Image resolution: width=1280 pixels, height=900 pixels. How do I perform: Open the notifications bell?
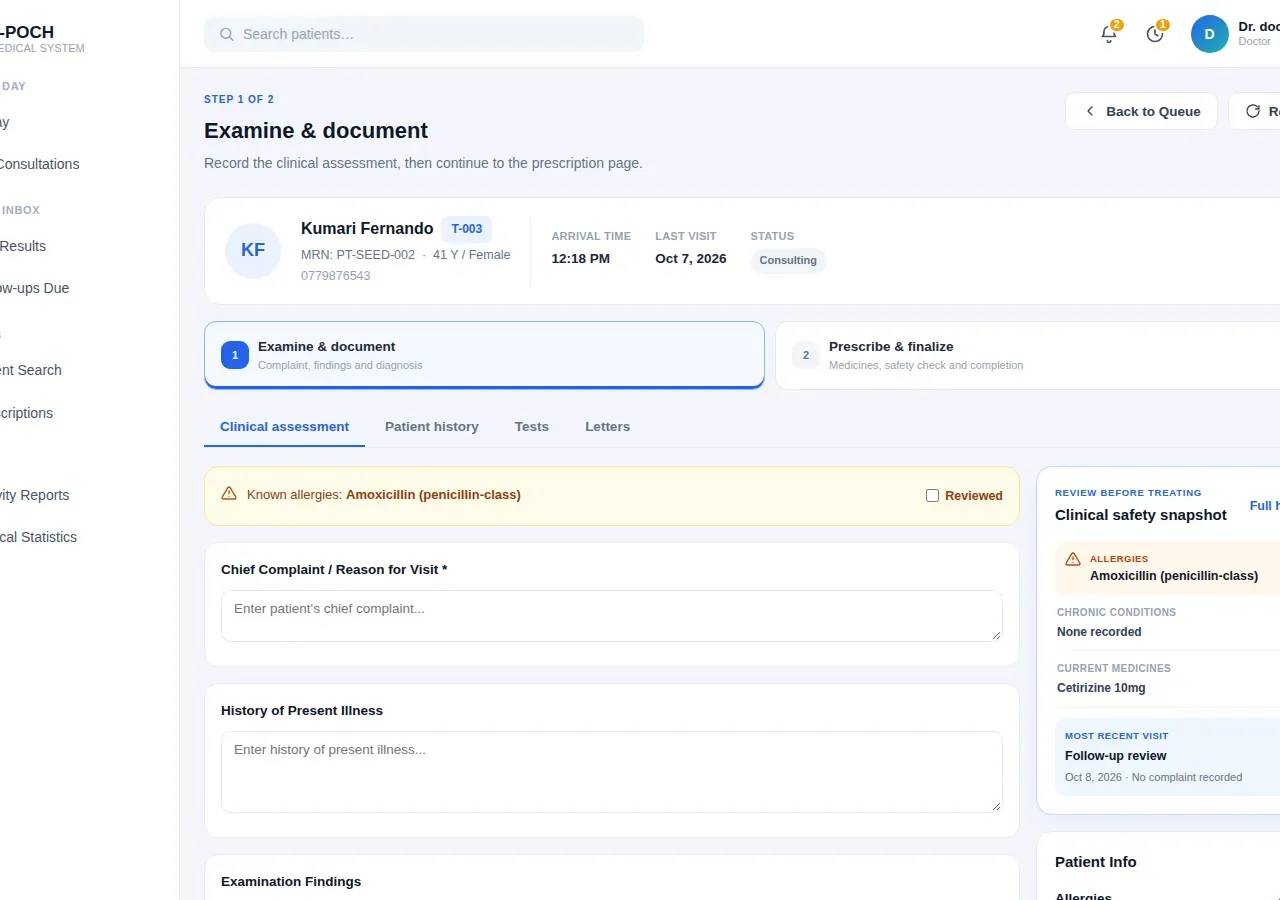click(1108, 34)
